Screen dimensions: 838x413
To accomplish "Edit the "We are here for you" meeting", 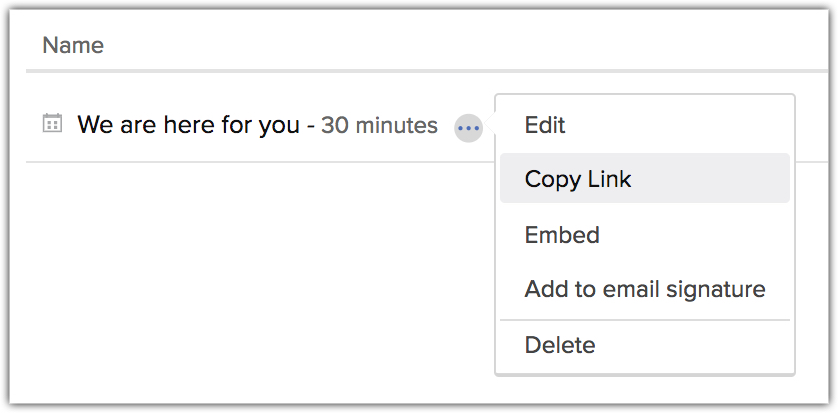I will (x=545, y=125).
